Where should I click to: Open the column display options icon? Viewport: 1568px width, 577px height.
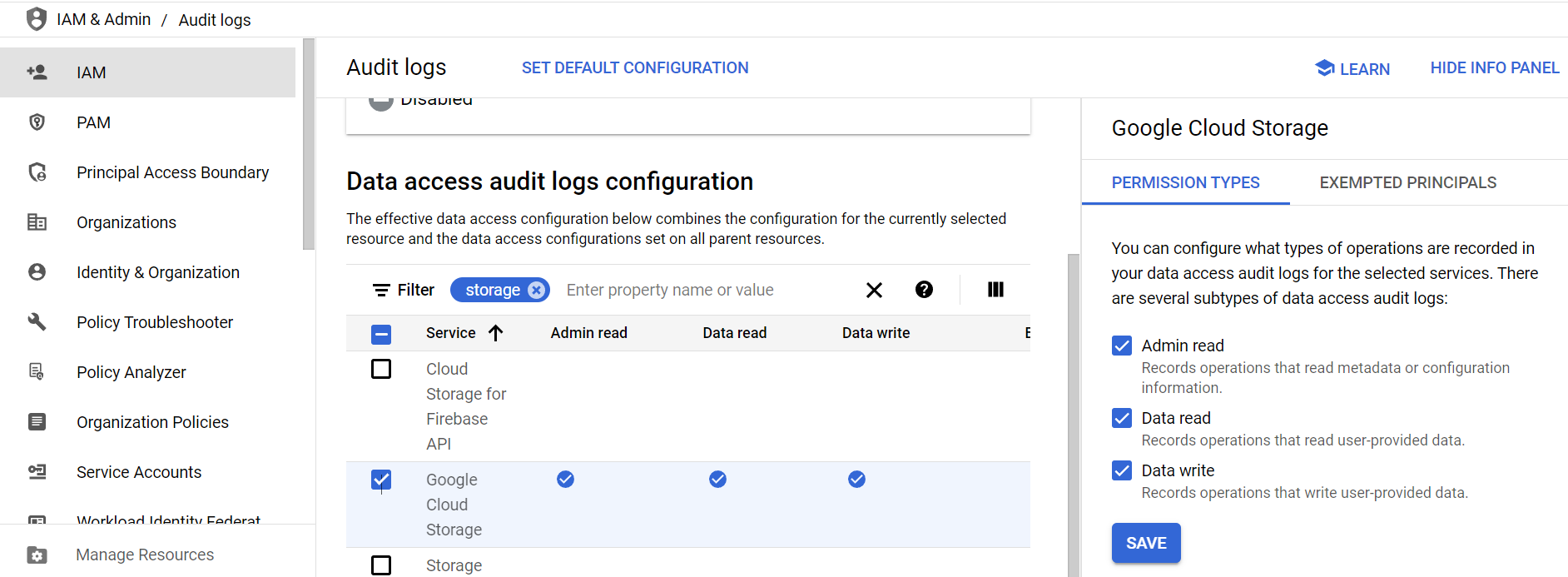995,290
